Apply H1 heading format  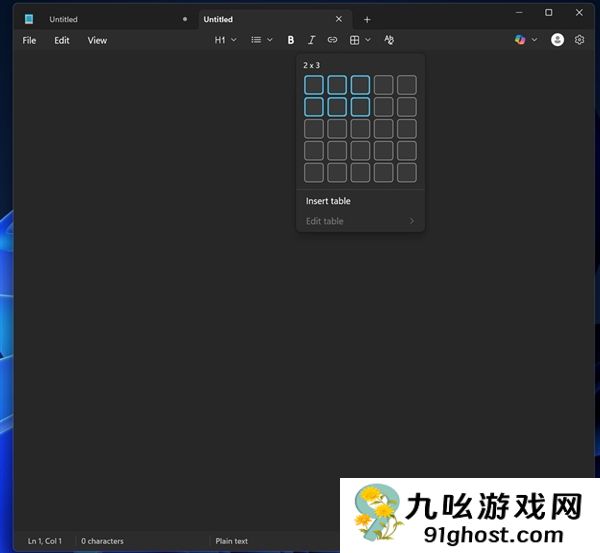coord(220,40)
